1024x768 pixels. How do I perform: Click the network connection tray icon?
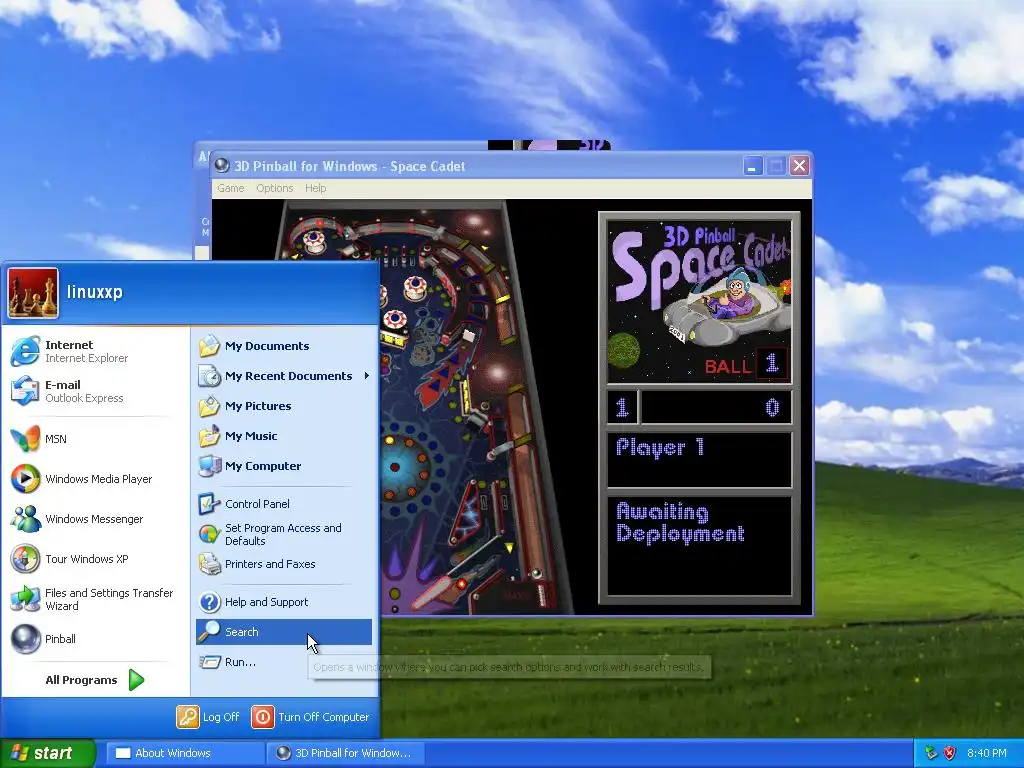point(931,753)
